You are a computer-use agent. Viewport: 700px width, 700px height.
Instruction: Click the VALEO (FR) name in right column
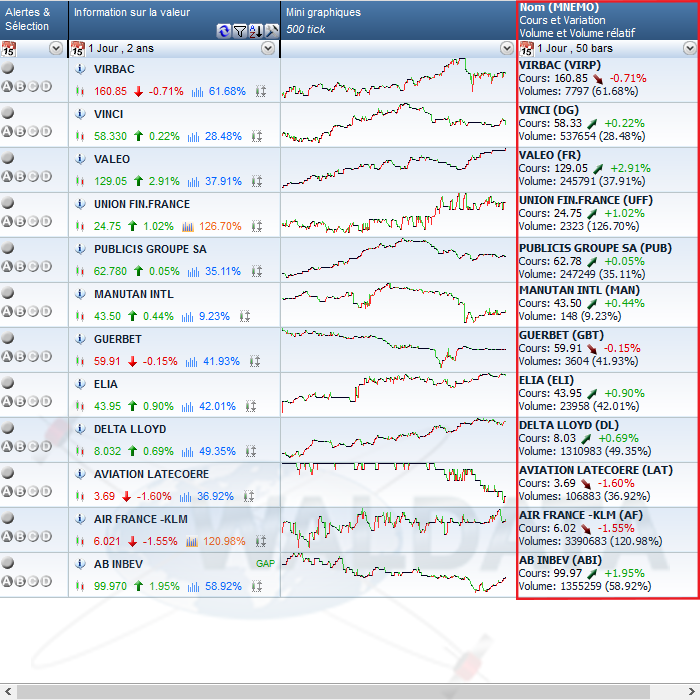pos(550,155)
